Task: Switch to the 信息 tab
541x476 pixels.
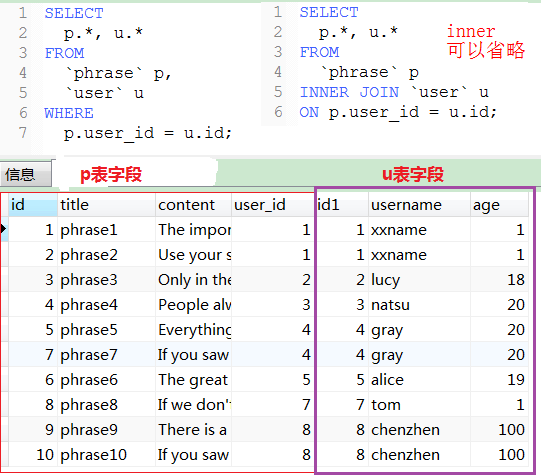Action: [26, 174]
